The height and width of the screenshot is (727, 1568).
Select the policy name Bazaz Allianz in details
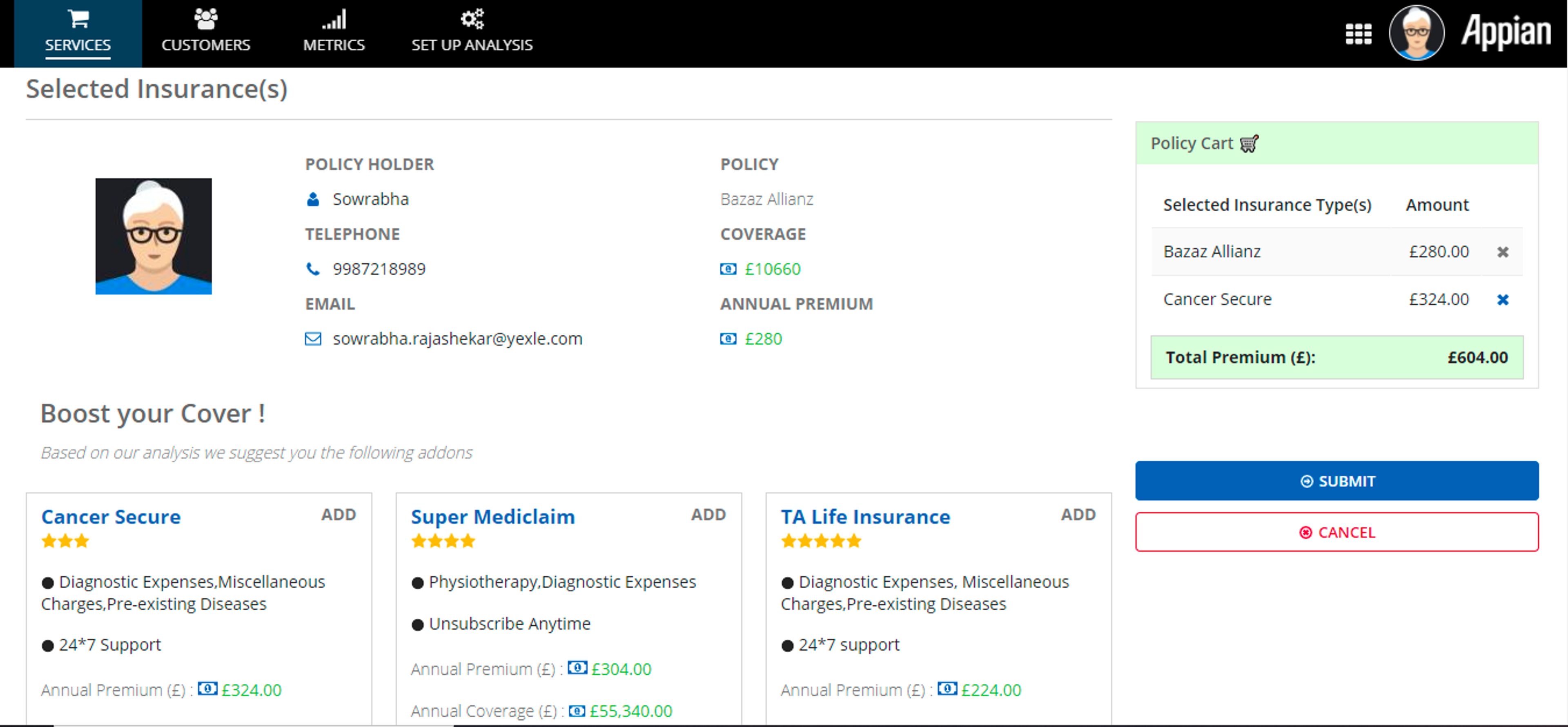click(x=766, y=199)
